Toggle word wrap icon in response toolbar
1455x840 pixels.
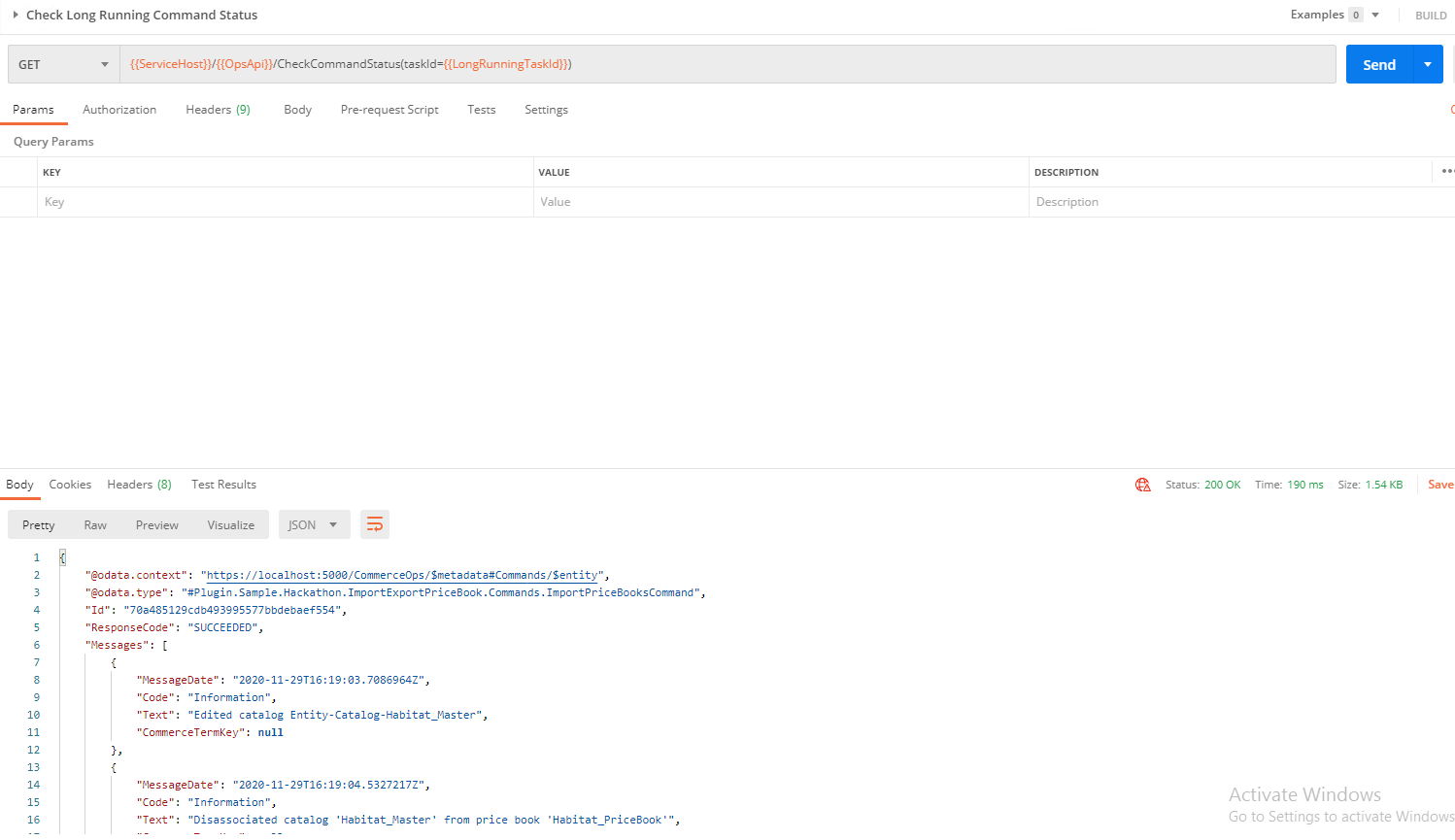click(375, 524)
